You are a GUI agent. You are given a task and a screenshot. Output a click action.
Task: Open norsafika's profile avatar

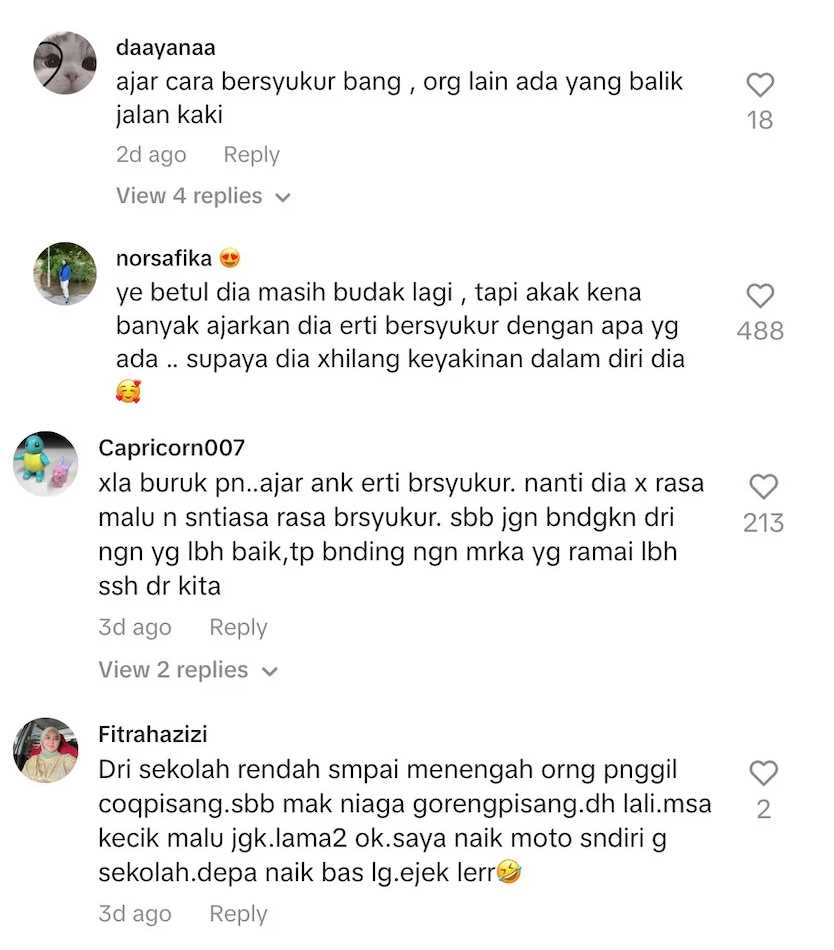coord(65,273)
